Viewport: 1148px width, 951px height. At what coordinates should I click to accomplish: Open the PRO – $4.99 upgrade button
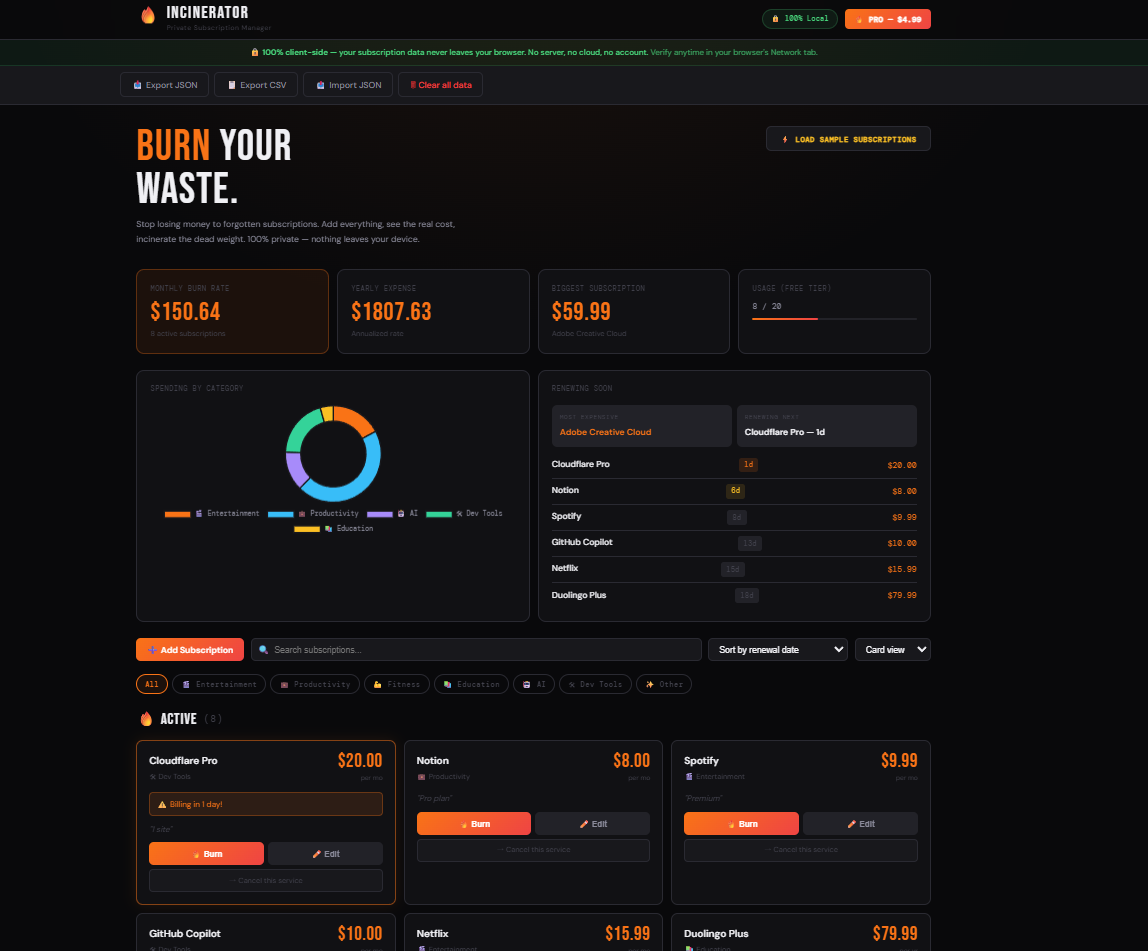click(887, 19)
